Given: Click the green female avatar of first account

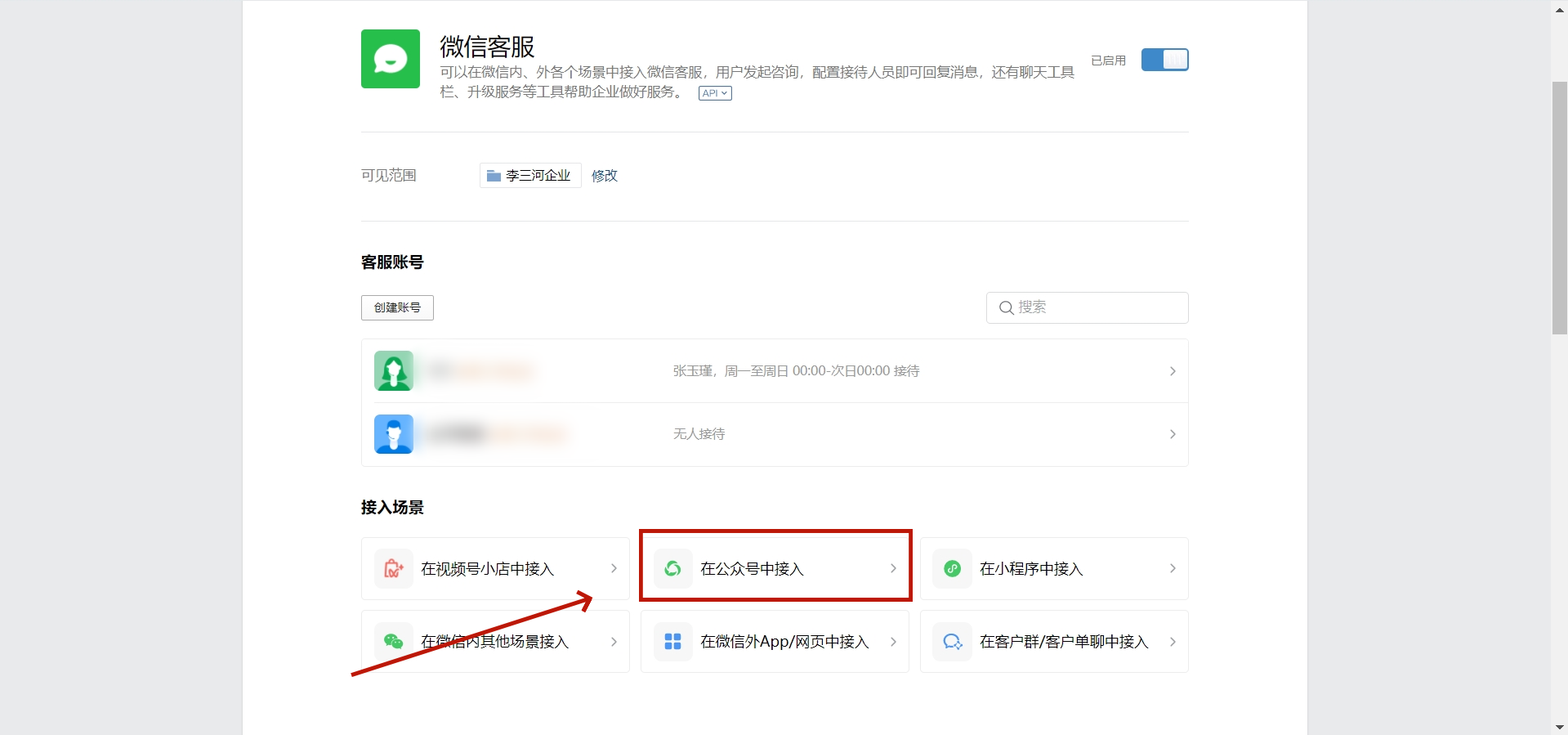Looking at the screenshot, I should coord(394,371).
